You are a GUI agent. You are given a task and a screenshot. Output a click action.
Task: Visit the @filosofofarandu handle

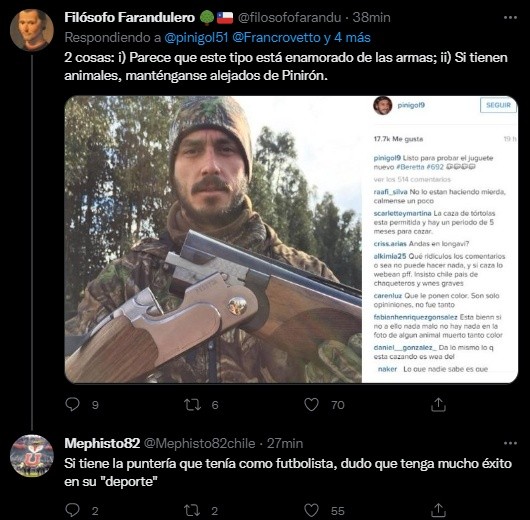pos(289,18)
